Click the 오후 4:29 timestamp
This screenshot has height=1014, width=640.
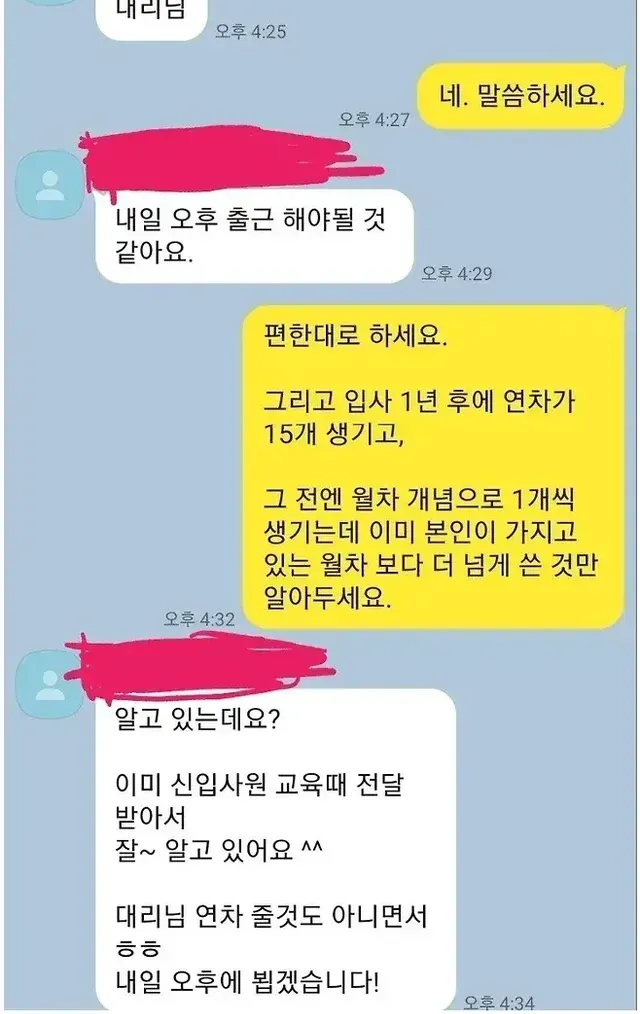(x=457, y=274)
